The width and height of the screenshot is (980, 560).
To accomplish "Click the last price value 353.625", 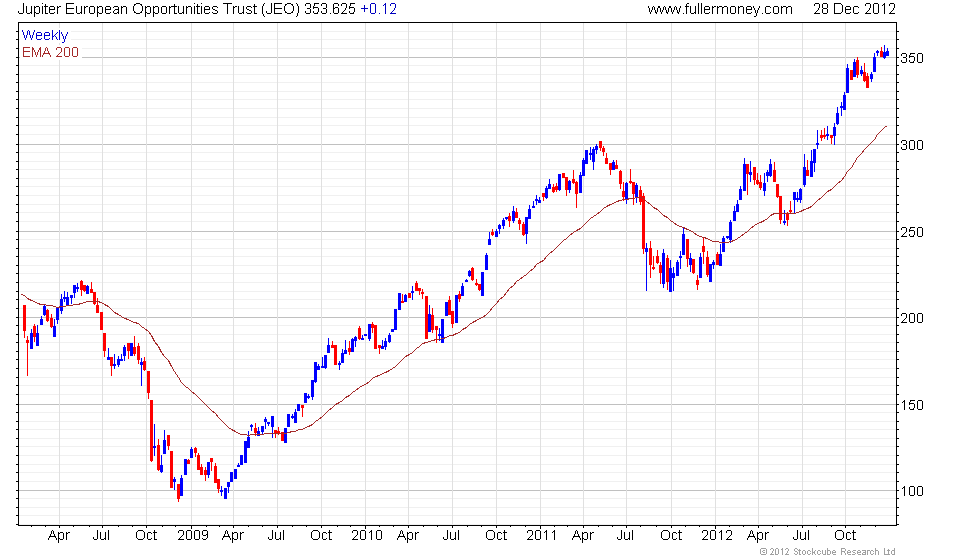I will click(329, 9).
